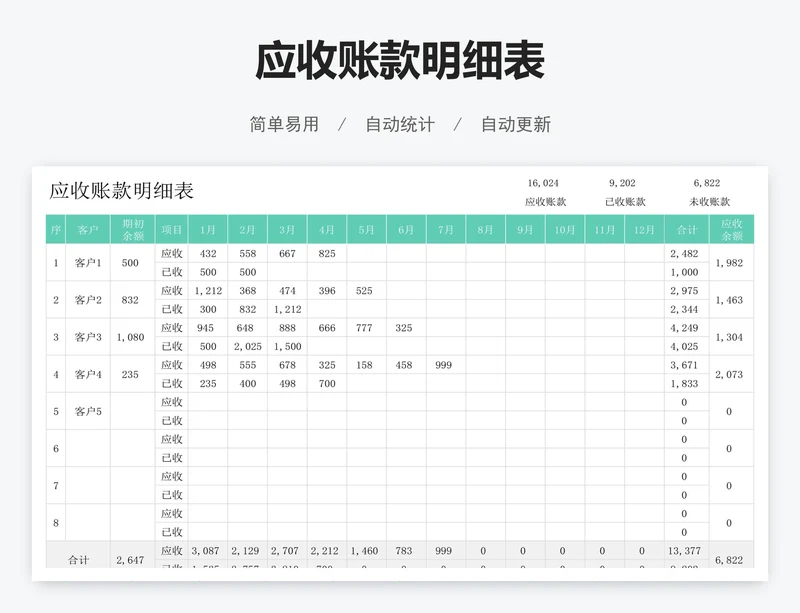
Task: Select row number 8 in 序 column
Action: point(56,523)
